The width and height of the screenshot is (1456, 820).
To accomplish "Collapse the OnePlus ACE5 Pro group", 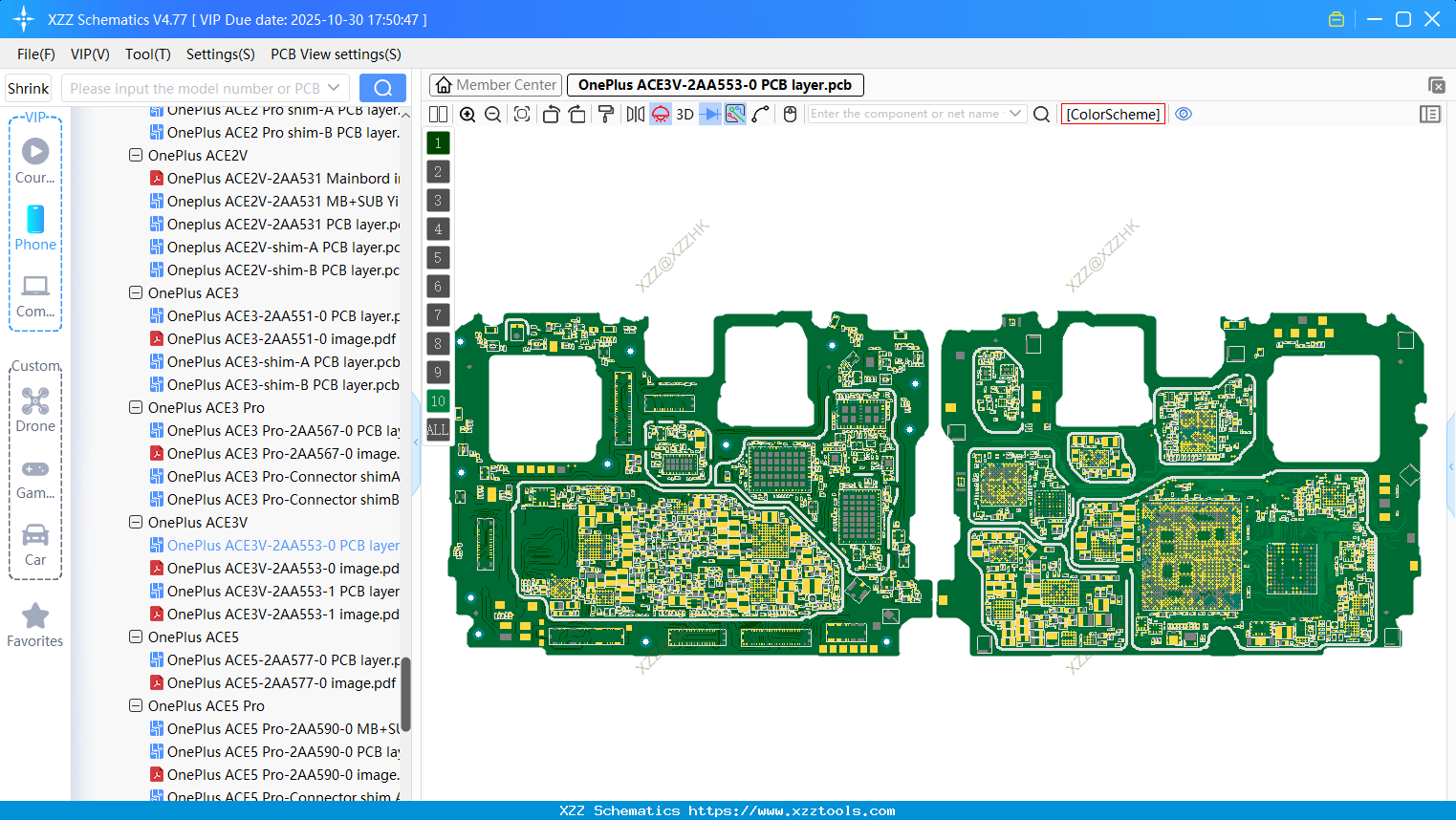I will tap(135, 705).
